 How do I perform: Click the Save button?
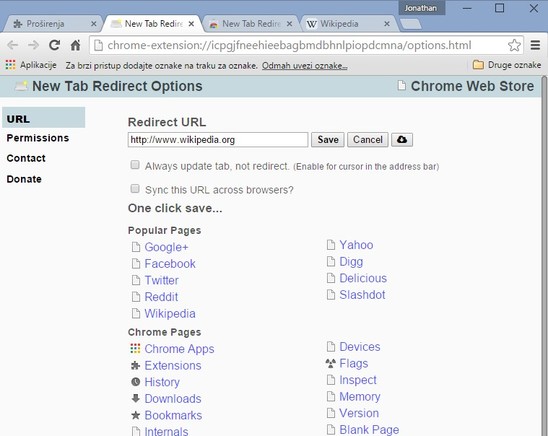[328, 140]
